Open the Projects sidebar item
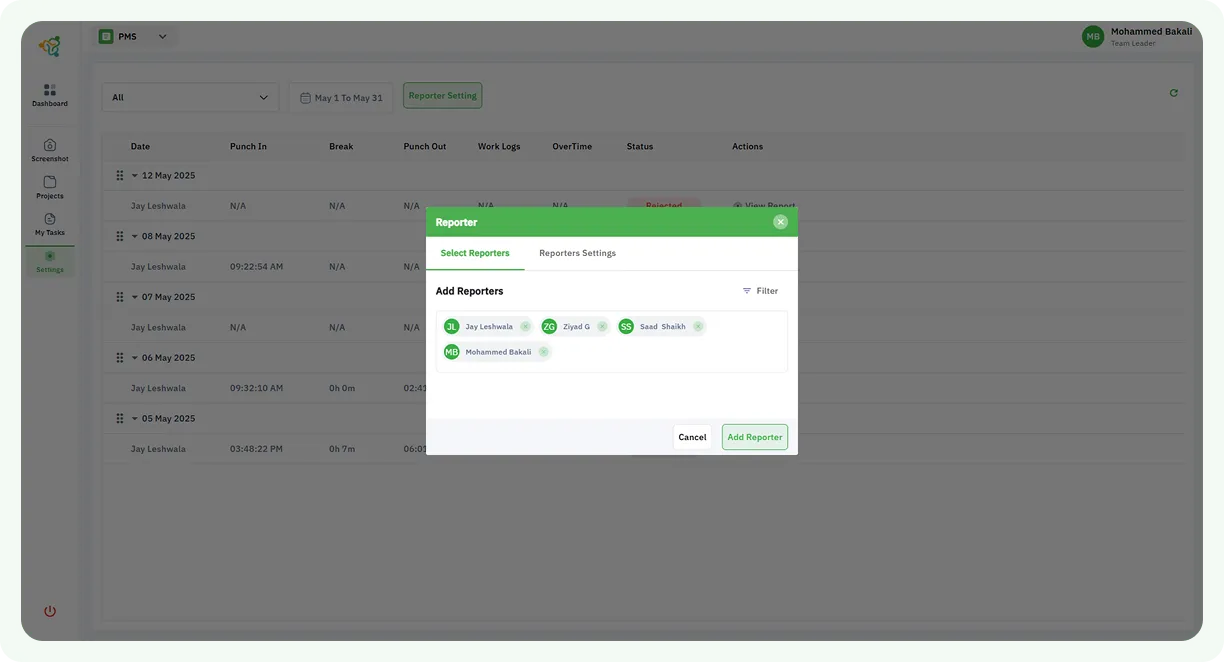 pyautogui.click(x=49, y=187)
